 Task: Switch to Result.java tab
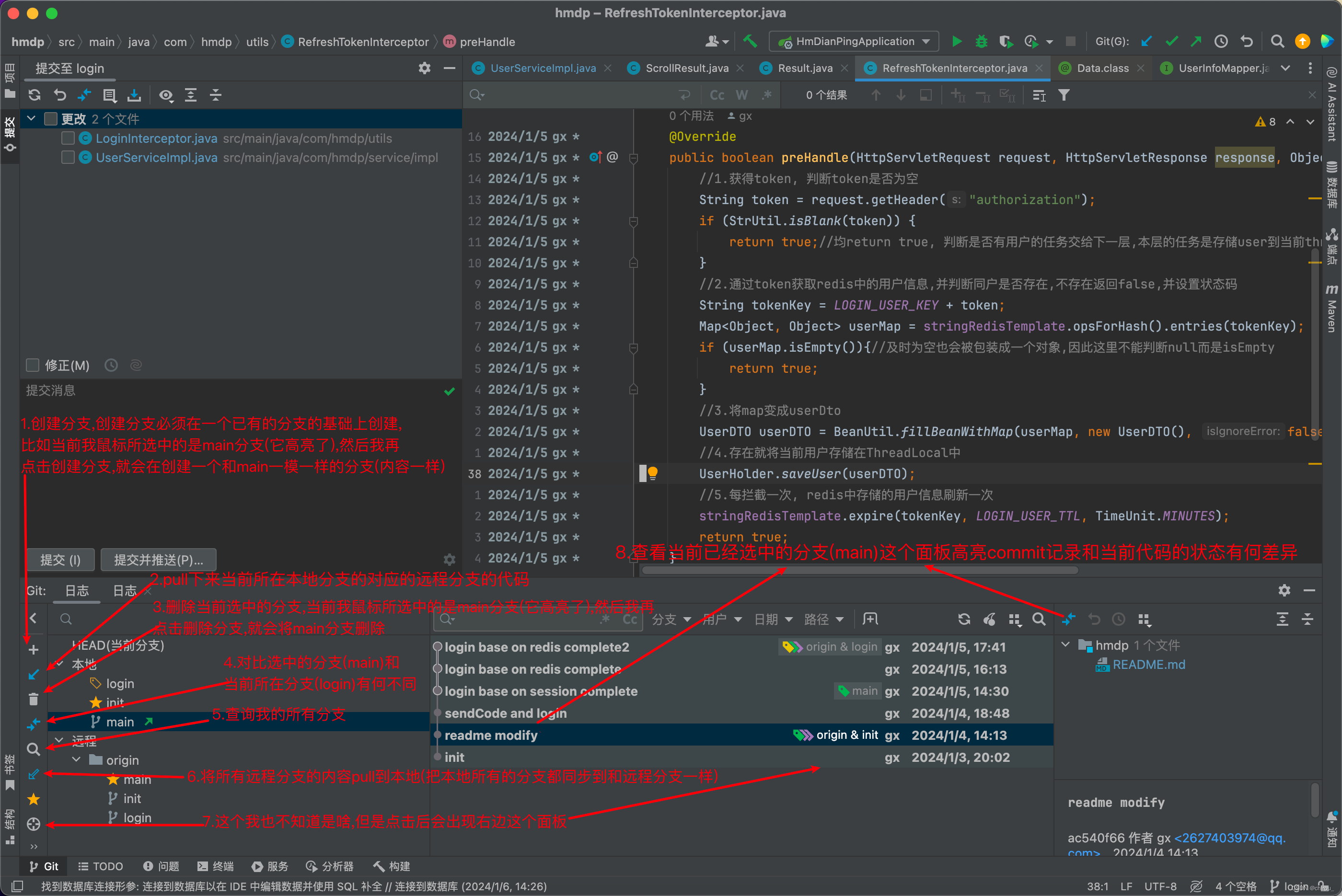[x=805, y=68]
